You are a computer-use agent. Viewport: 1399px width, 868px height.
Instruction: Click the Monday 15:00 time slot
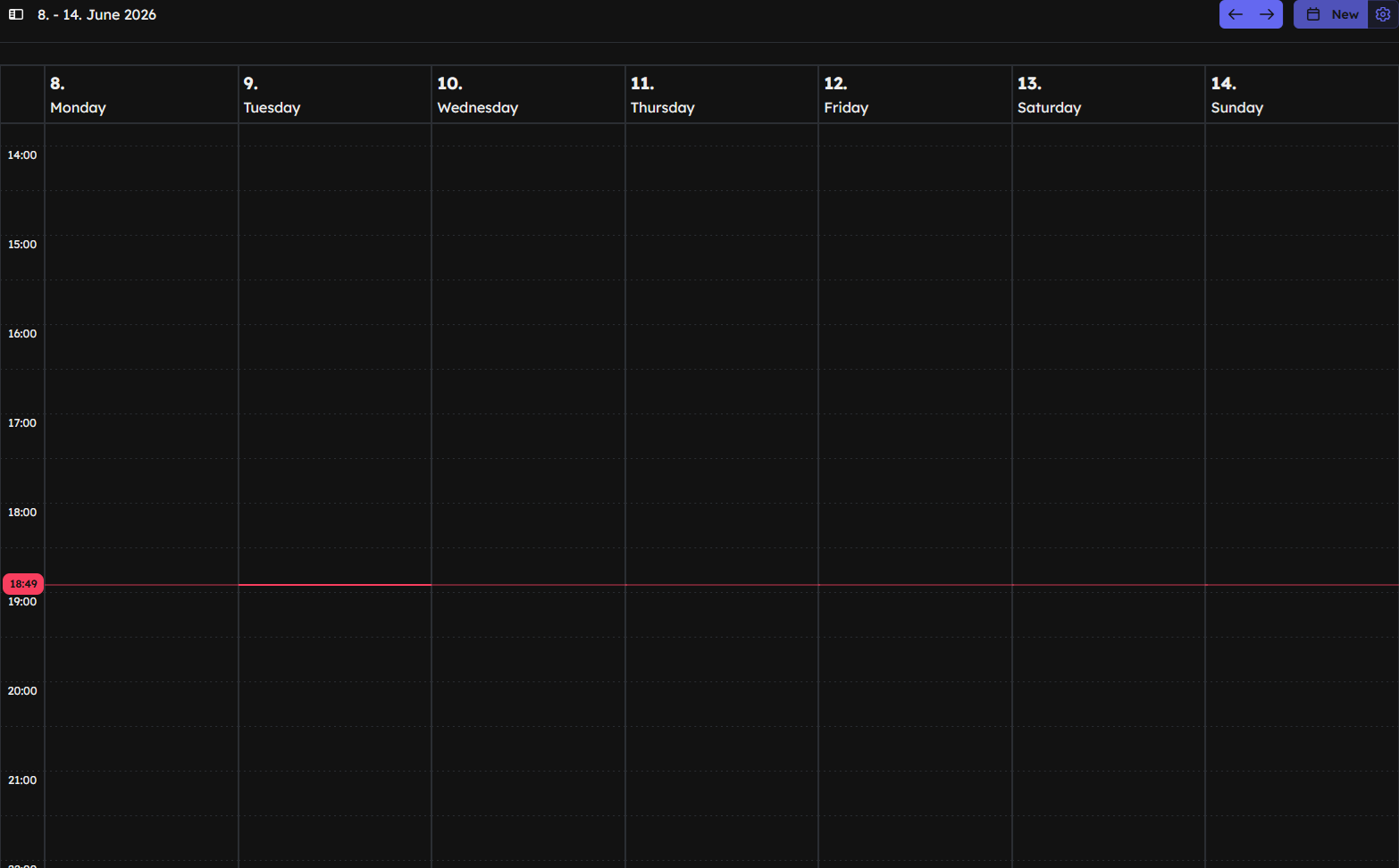point(141,258)
